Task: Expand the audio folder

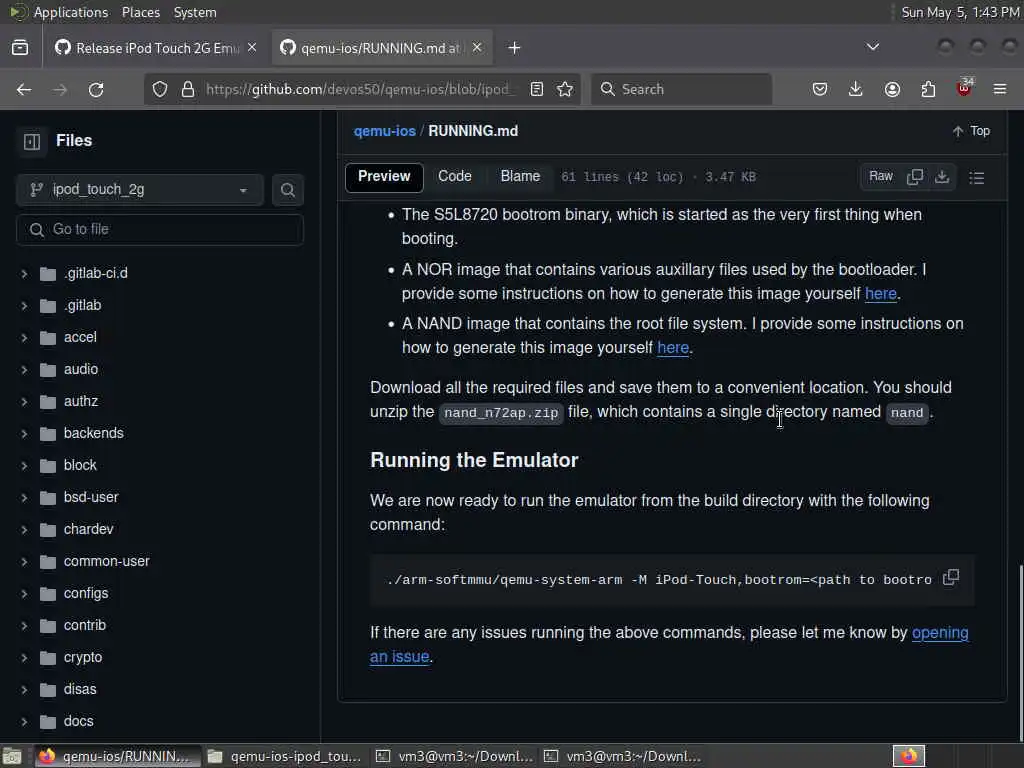Action: click(x=24, y=370)
